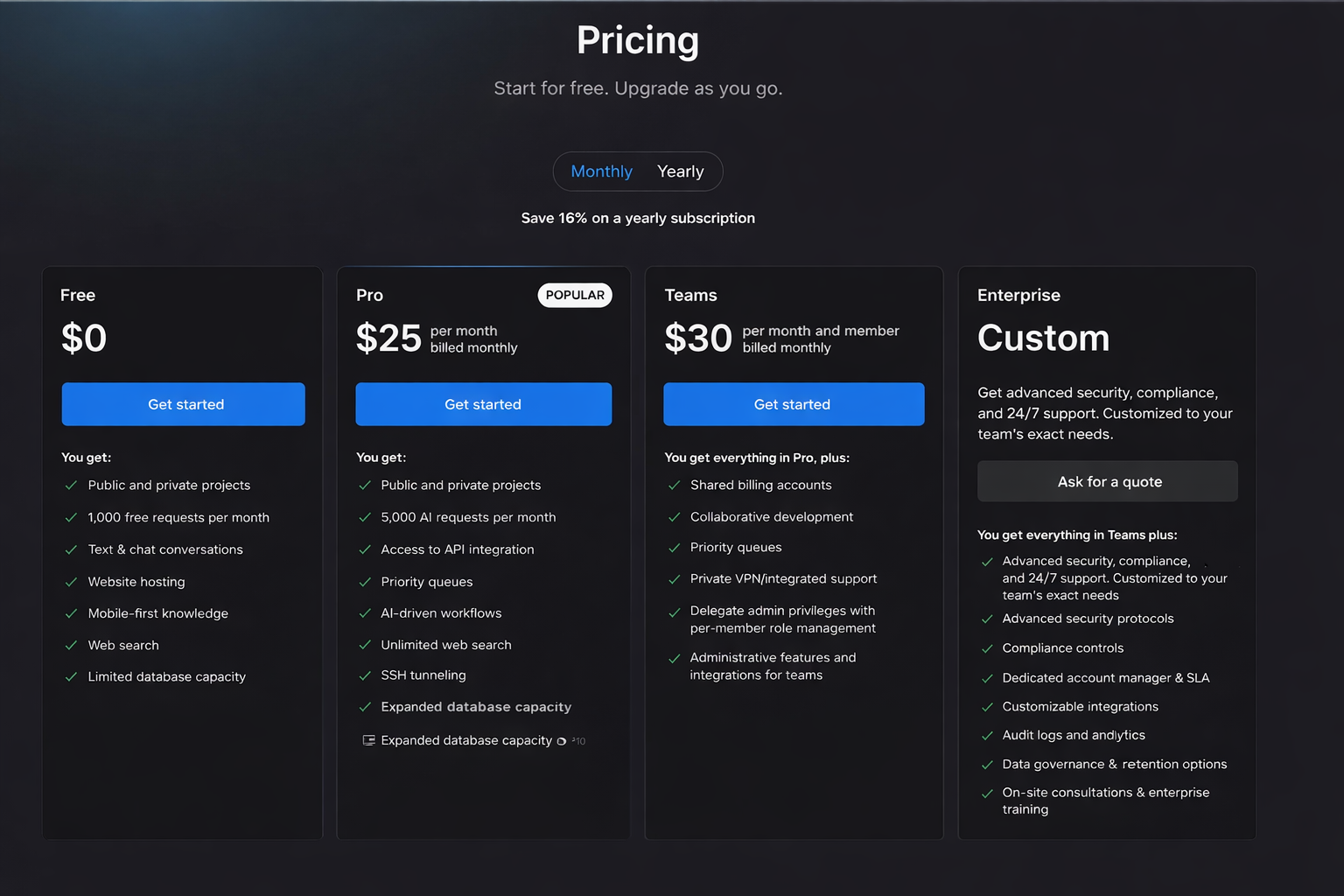
Task: Select the Monthly billing option
Action: tap(601, 171)
